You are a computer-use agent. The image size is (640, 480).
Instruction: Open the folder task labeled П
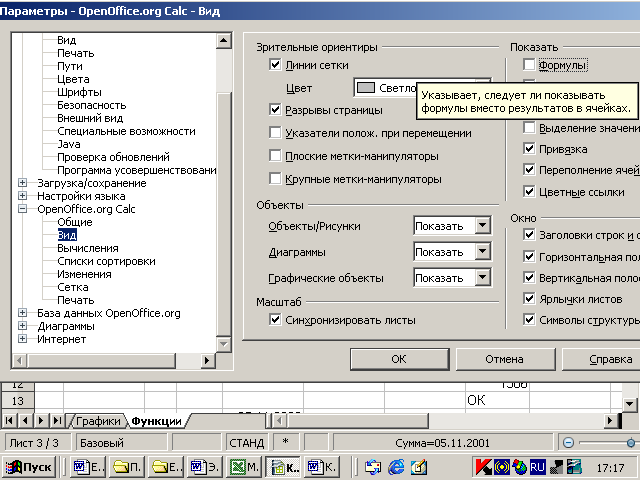tap(127, 467)
